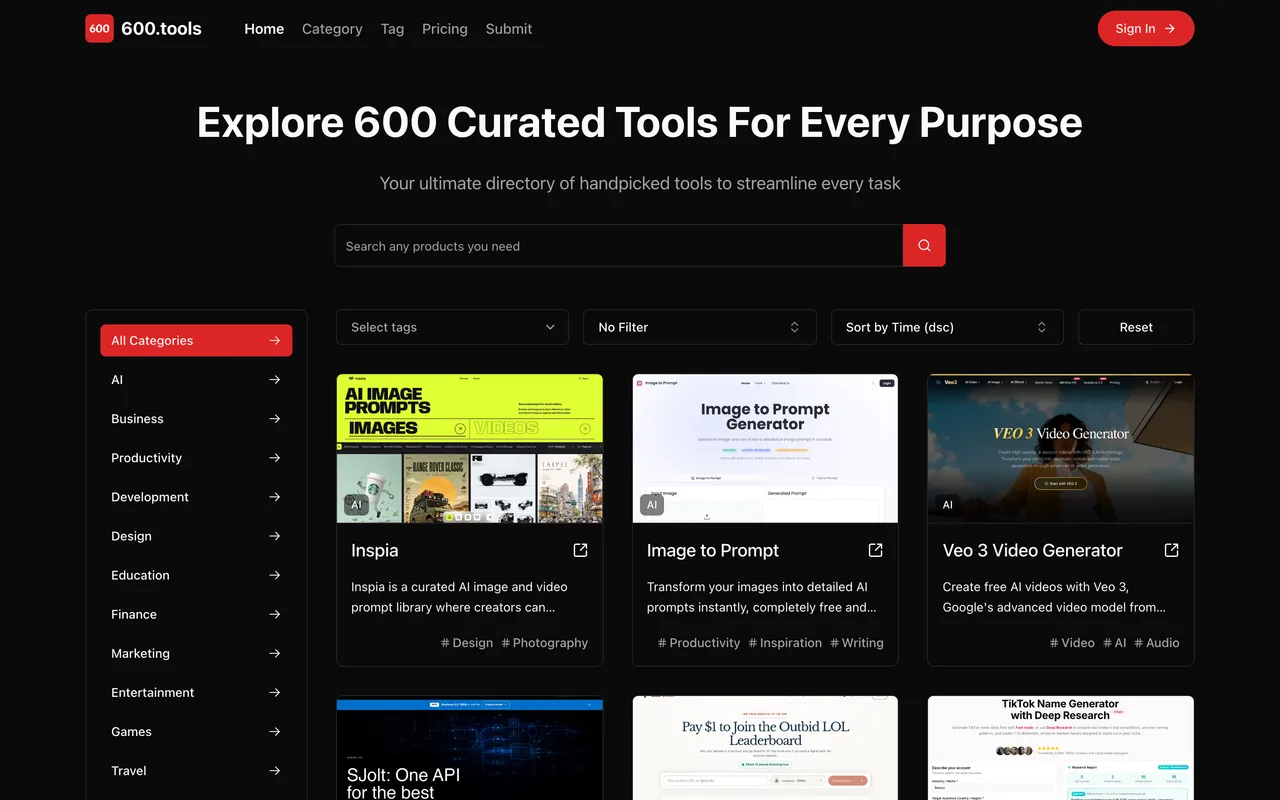Open the Sort by Time (dsc) dropdown
Screen dimensions: 1280x800
(x=947, y=327)
